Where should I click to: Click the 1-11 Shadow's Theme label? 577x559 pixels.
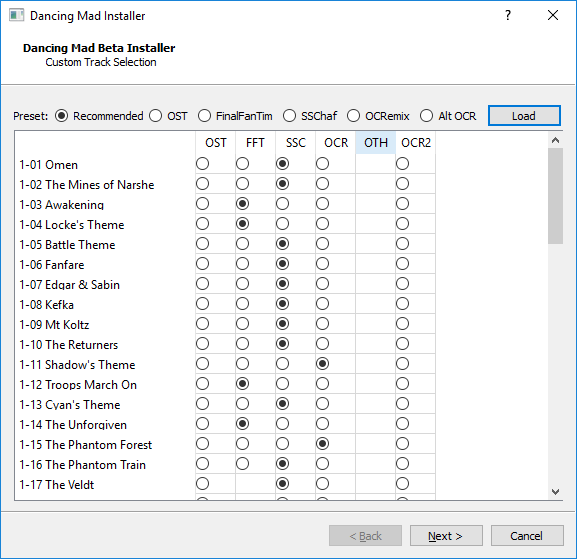click(77, 365)
